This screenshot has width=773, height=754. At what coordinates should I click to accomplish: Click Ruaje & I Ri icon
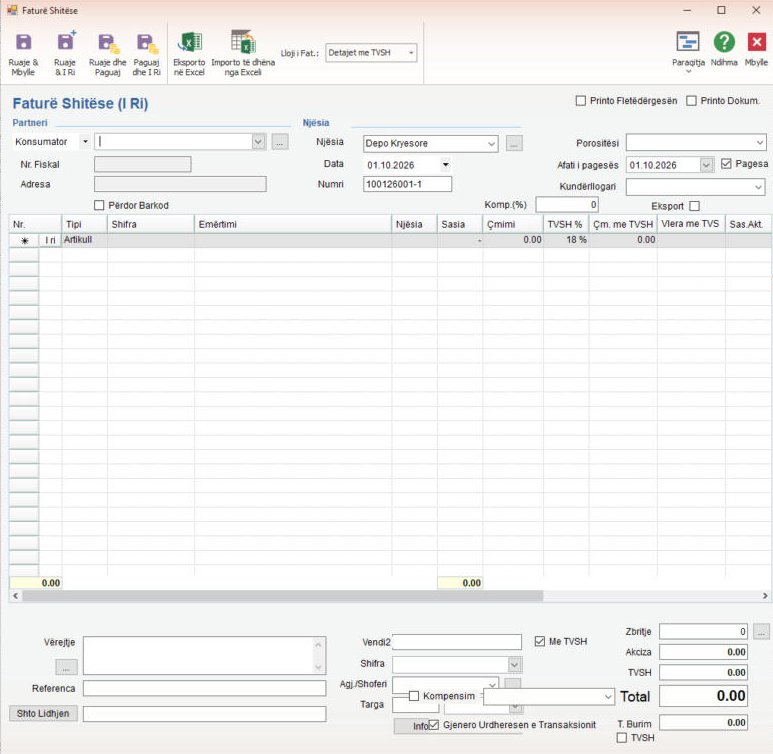coord(65,41)
